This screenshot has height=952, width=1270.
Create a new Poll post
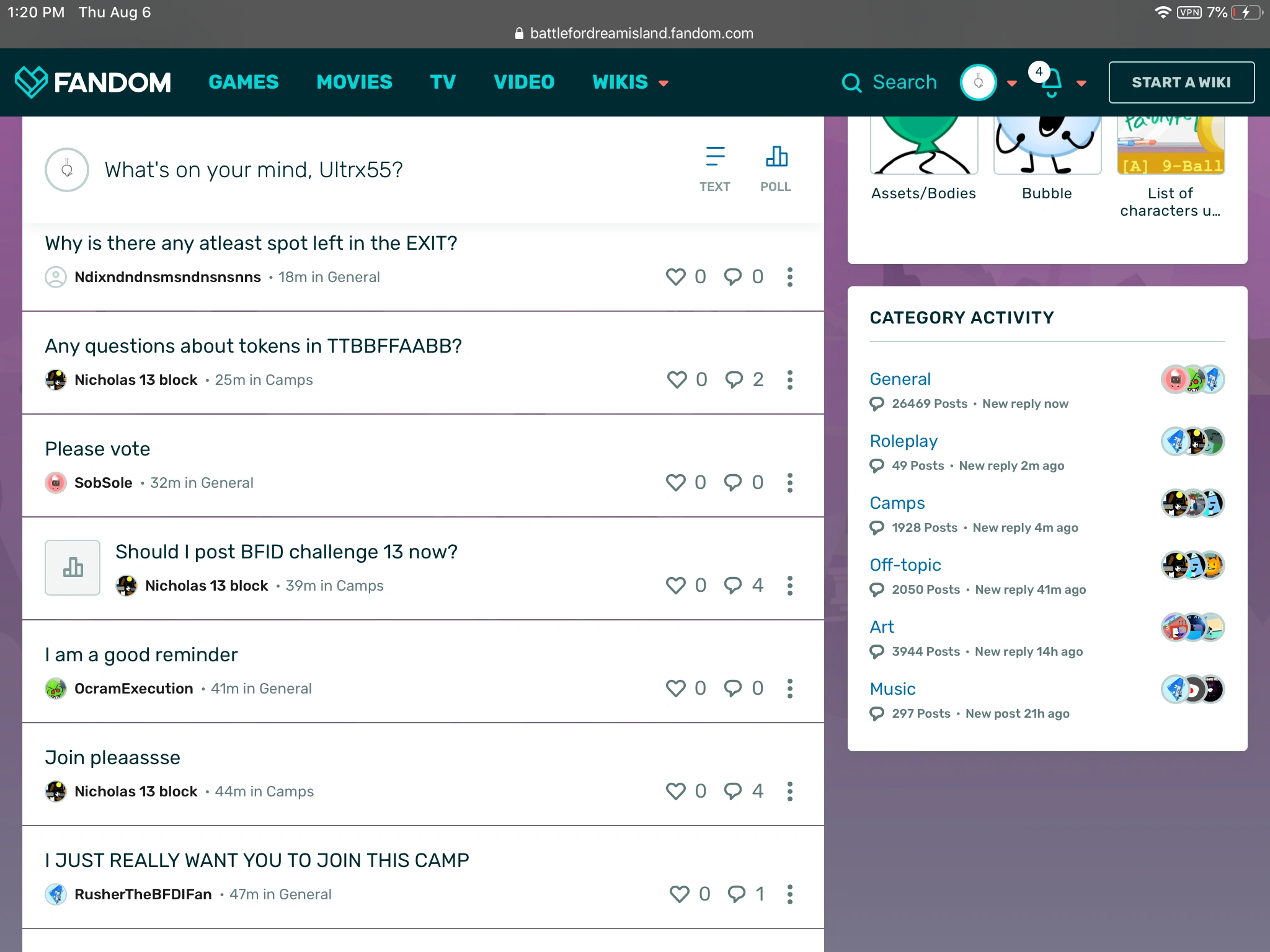[775, 169]
